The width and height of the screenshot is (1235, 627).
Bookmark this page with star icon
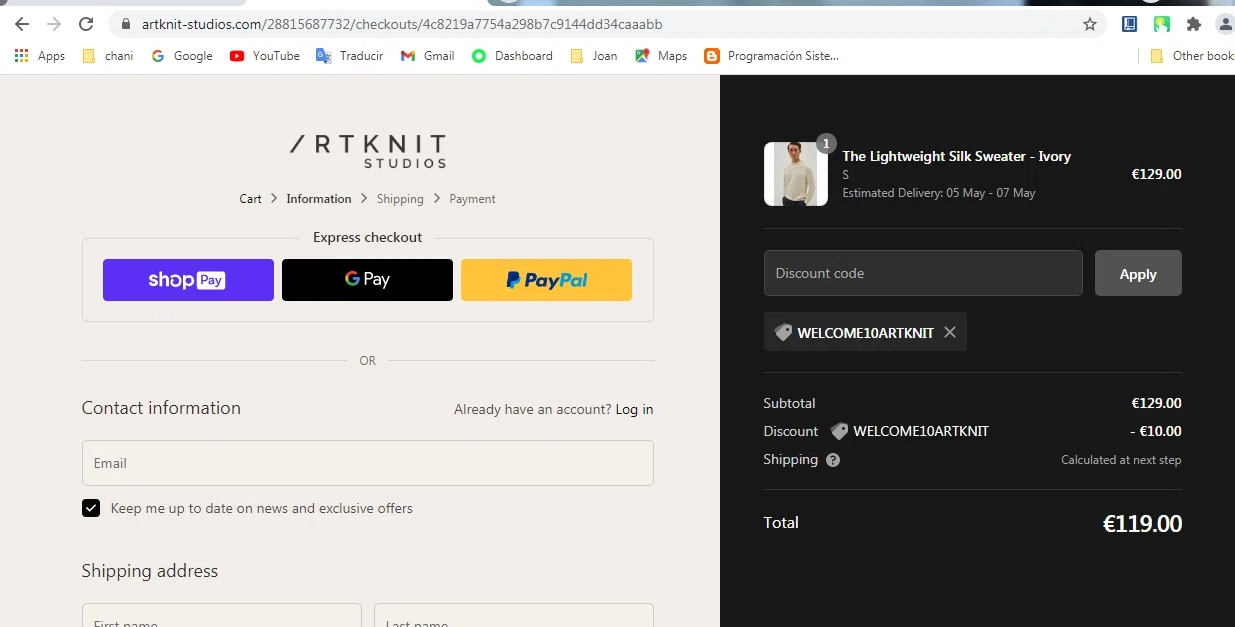[x=1090, y=24]
